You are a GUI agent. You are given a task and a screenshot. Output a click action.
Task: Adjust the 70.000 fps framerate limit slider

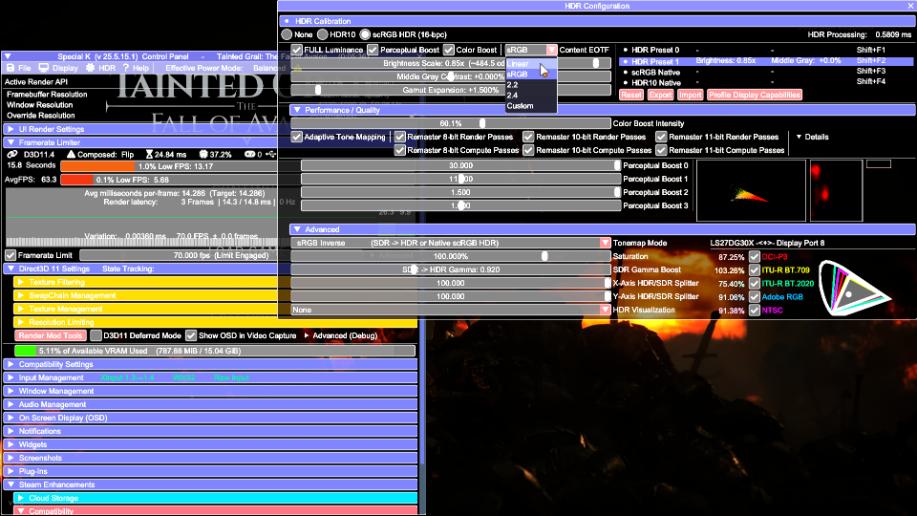point(178,255)
